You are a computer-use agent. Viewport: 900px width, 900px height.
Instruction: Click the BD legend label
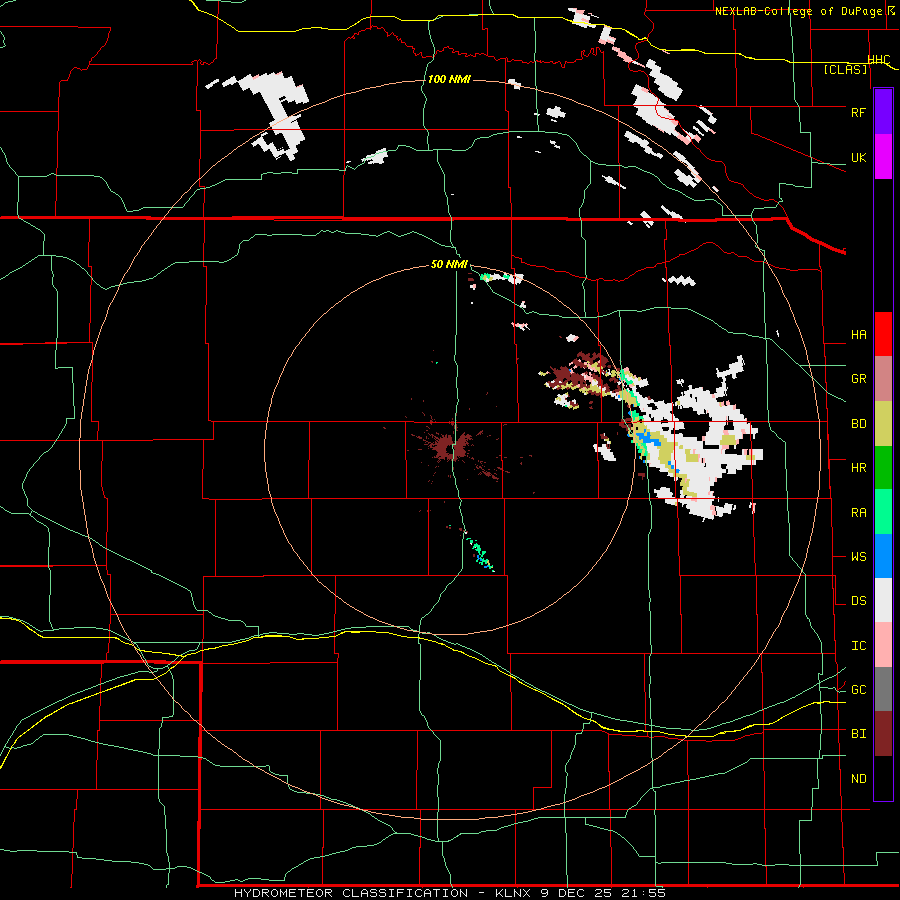coord(859,424)
